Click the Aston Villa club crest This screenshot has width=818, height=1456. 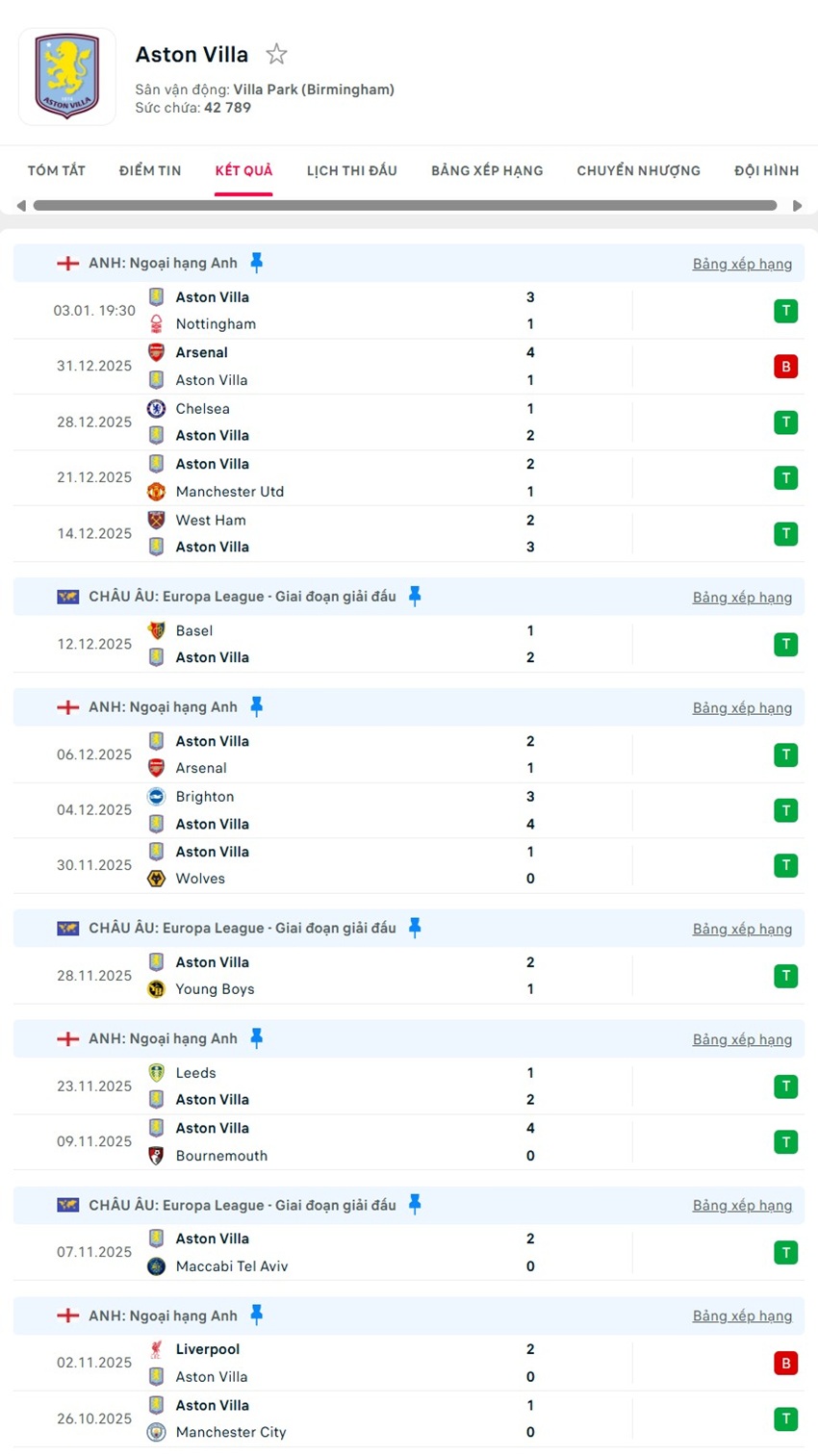66,75
